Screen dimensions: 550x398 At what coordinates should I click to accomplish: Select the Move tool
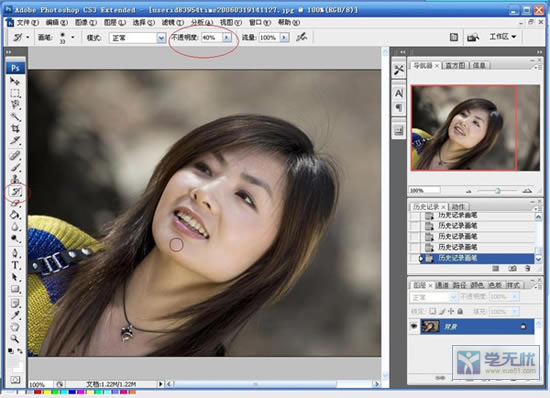tap(15, 81)
